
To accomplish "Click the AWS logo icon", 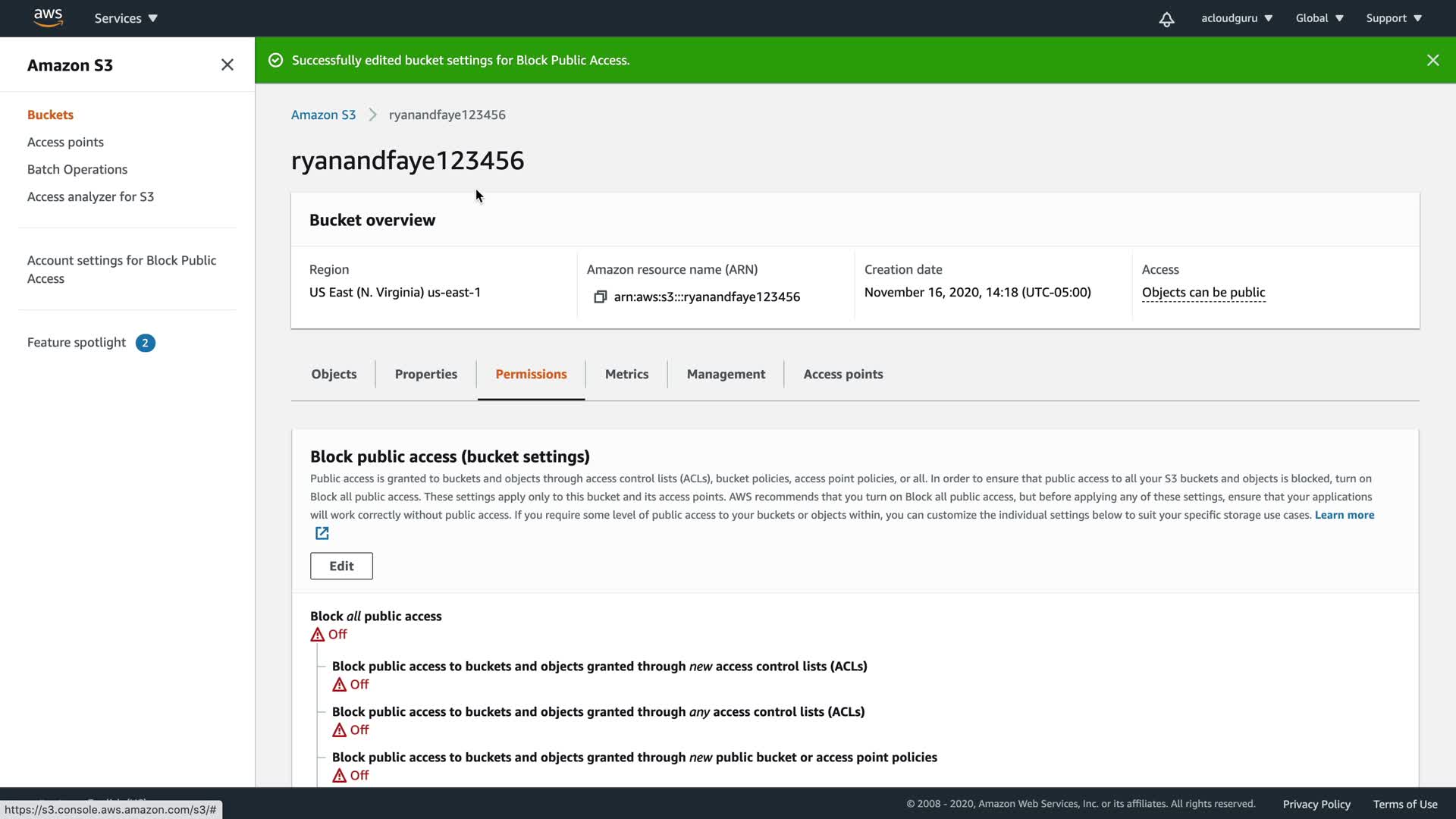I will 48,17.
